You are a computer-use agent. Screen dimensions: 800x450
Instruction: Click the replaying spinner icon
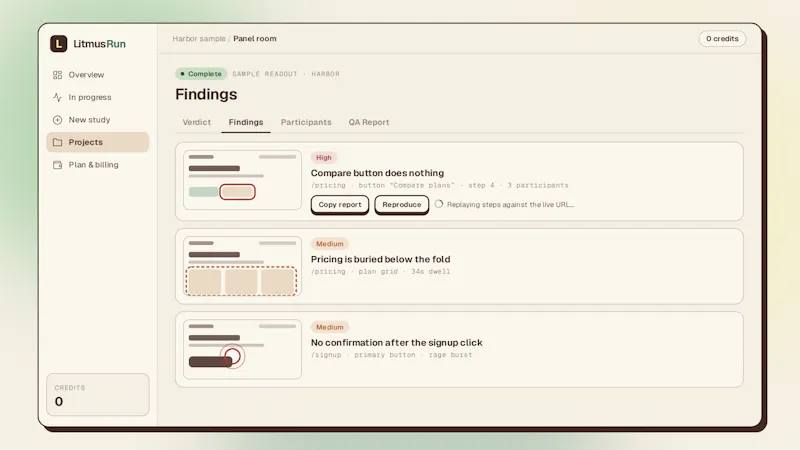click(x=439, y=204)
